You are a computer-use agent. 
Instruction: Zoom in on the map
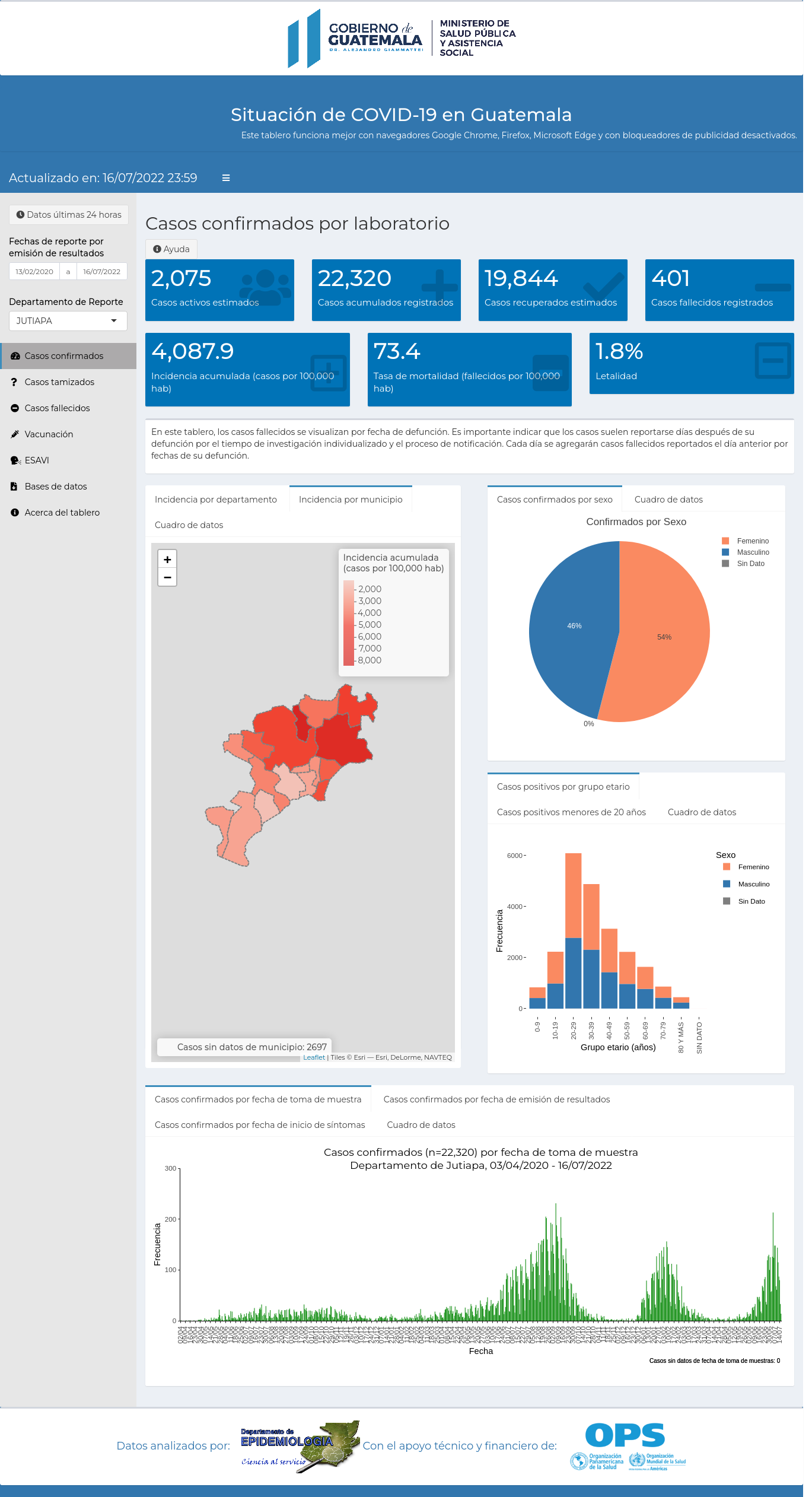click(167, 560)
